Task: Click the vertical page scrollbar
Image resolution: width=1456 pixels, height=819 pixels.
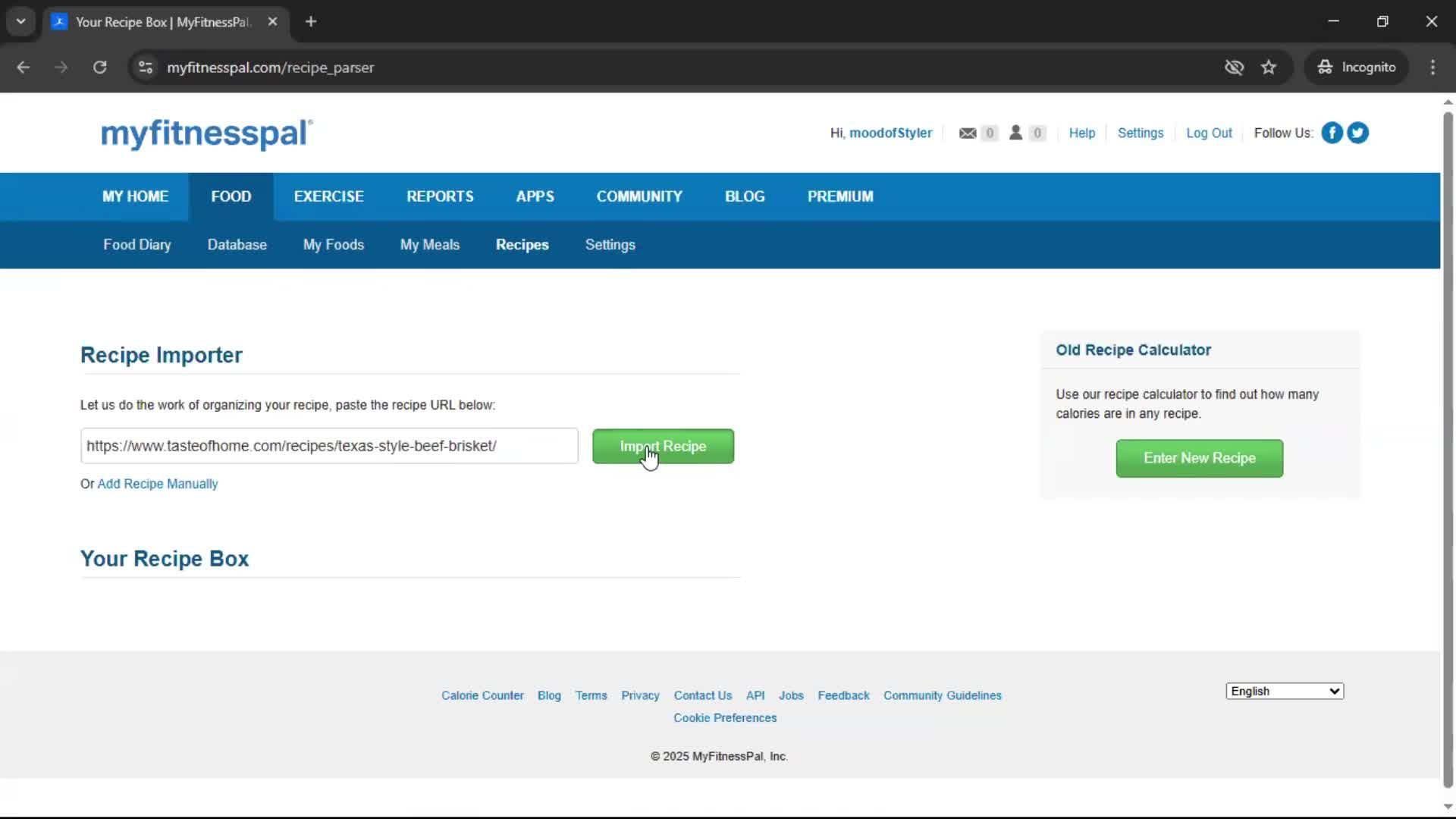Action: point(1448,450)
